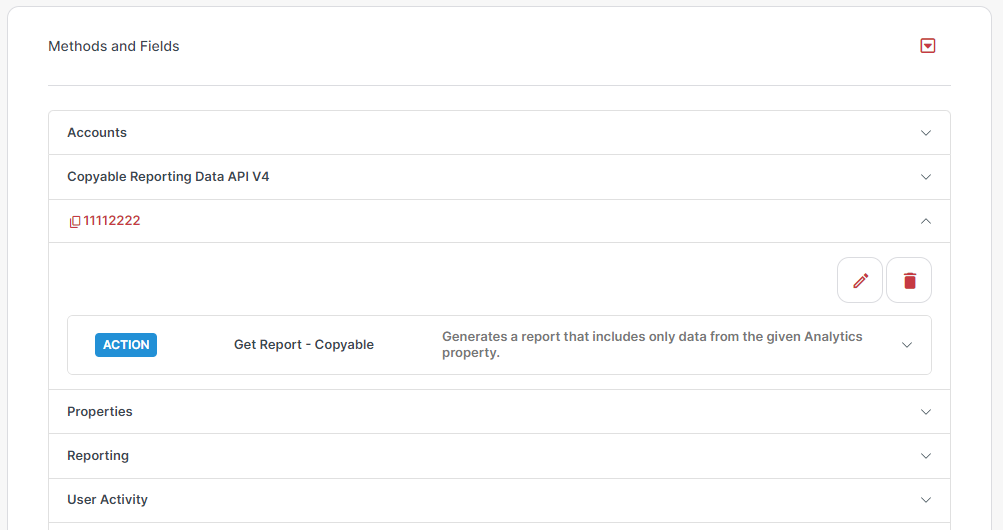Select the Accounts group title
1003x530 pixels.
(x=97, y=132)
